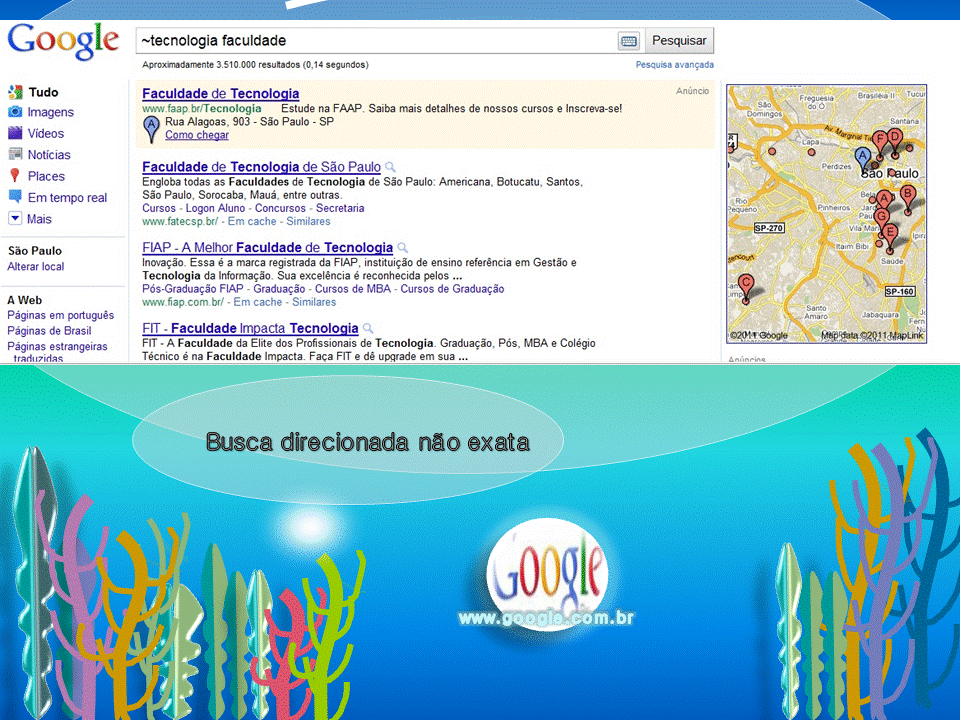Open Em cache link for fiap.com.br
This screenshot has height=720, width=960.
[258, 302]
